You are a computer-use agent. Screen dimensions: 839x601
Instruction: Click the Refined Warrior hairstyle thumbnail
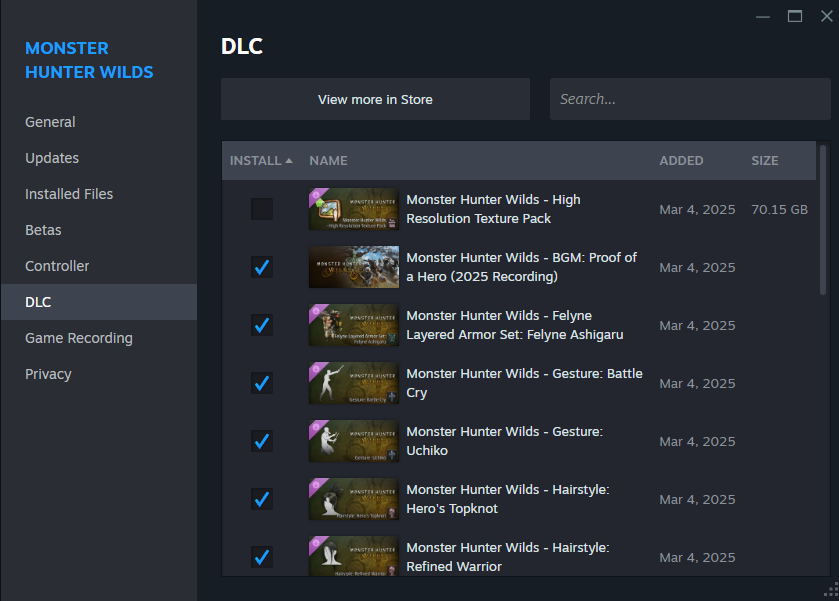[x=354, y=556]
